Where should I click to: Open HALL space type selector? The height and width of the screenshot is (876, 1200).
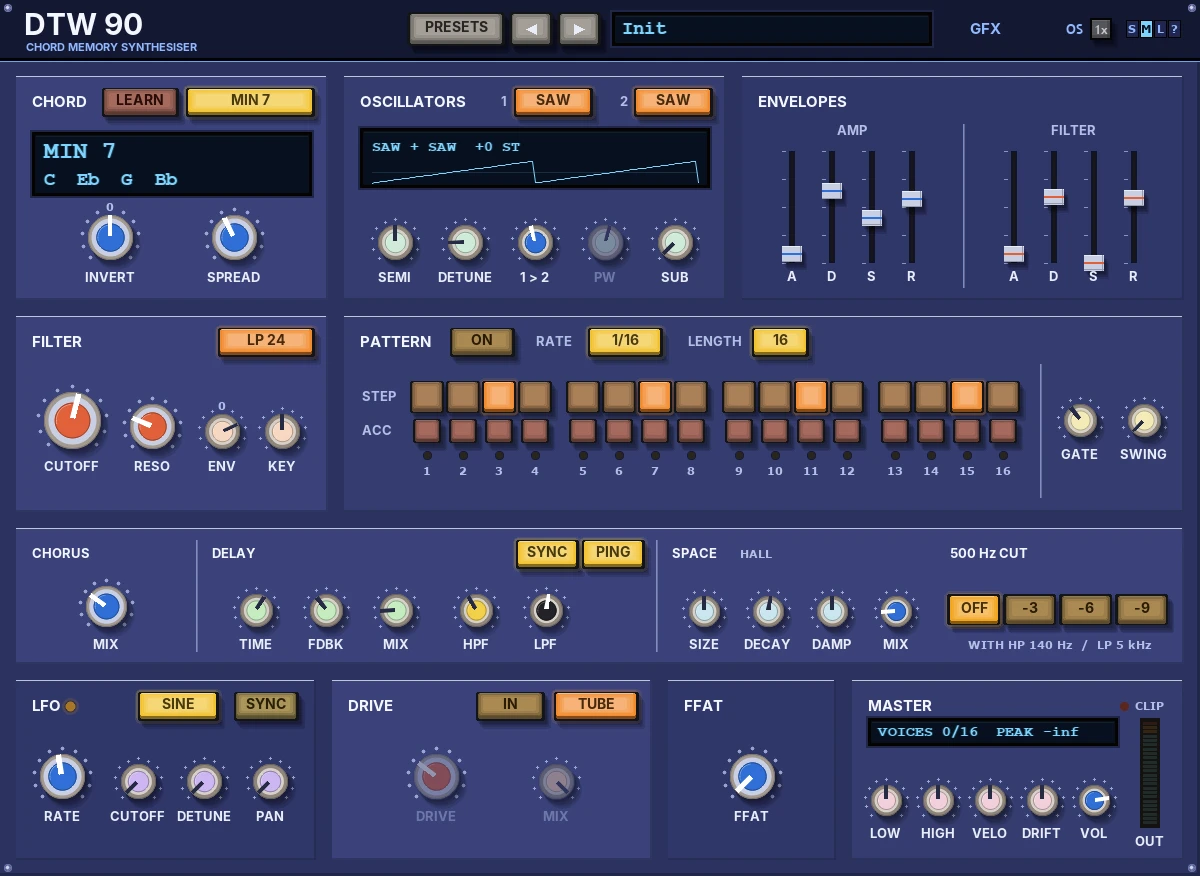pyautogui.click(x=756, y=554)
